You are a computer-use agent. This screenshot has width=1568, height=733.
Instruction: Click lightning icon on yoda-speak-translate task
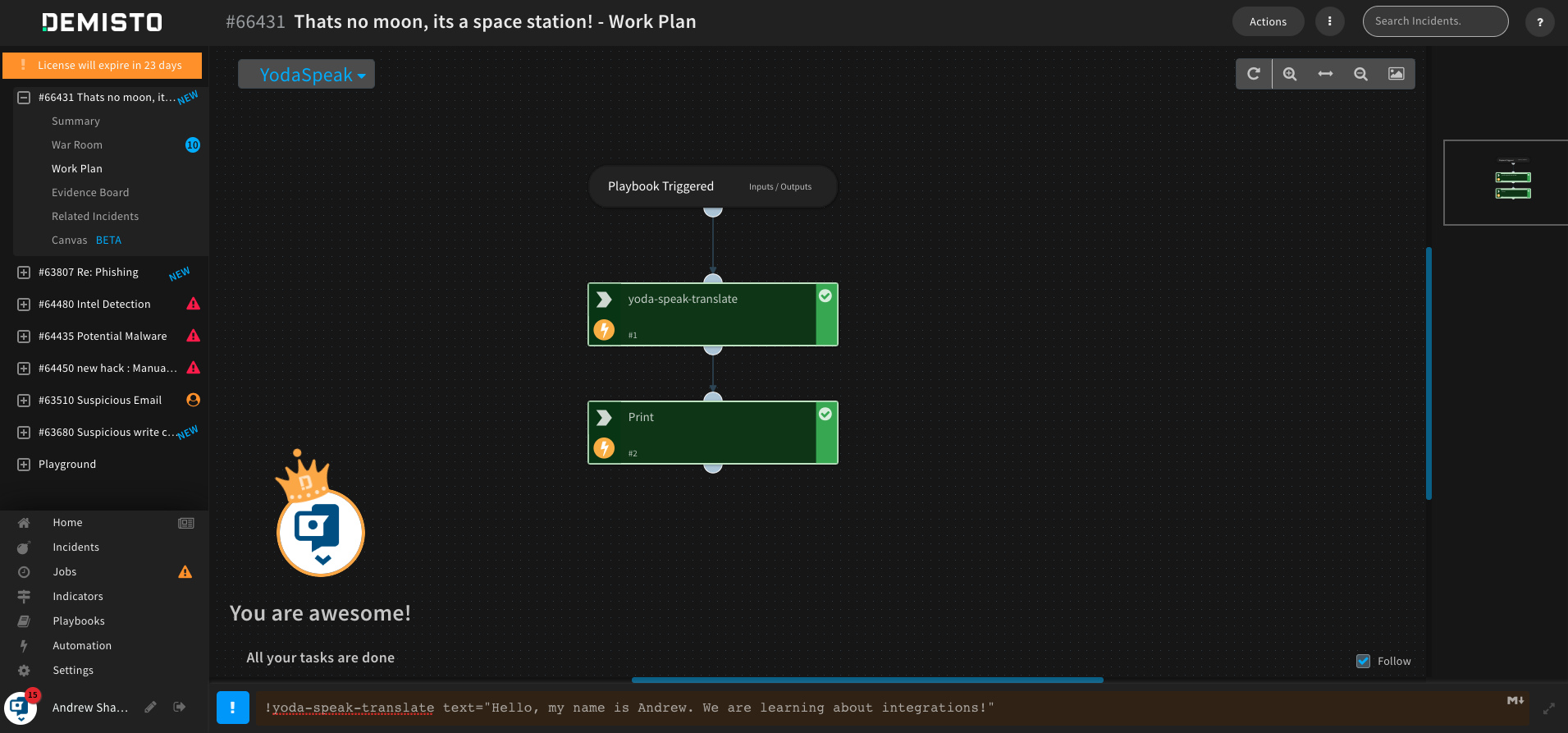(604, 330)
